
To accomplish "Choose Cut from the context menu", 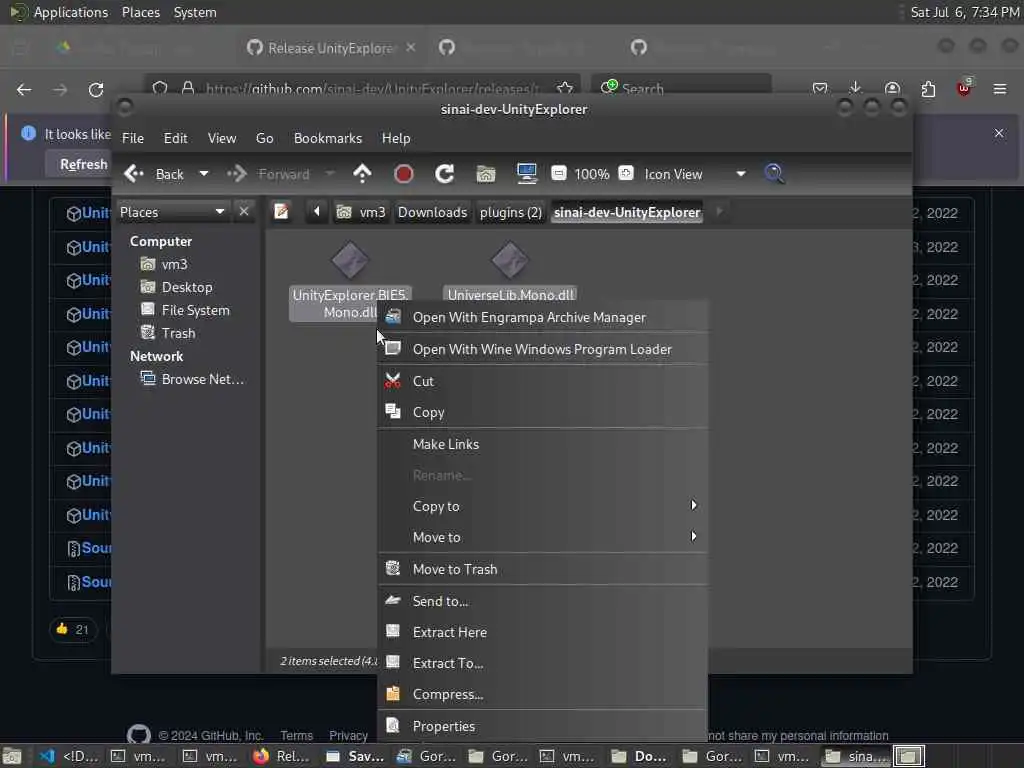I will tap(543, 381).
